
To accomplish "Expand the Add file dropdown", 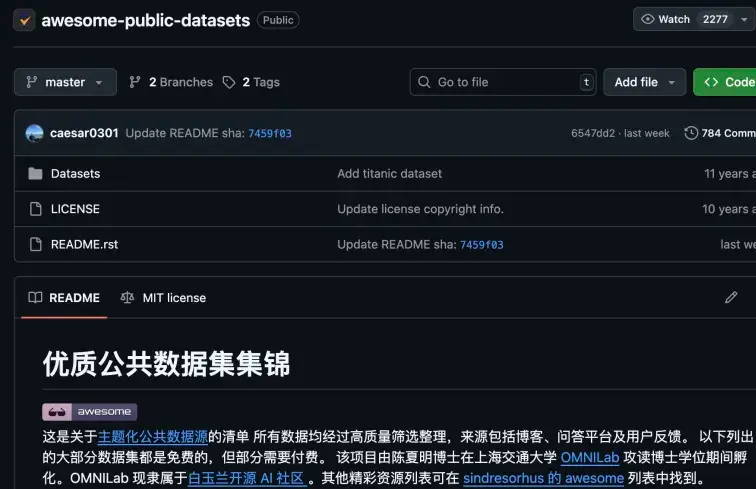I will tap(645, 82).
